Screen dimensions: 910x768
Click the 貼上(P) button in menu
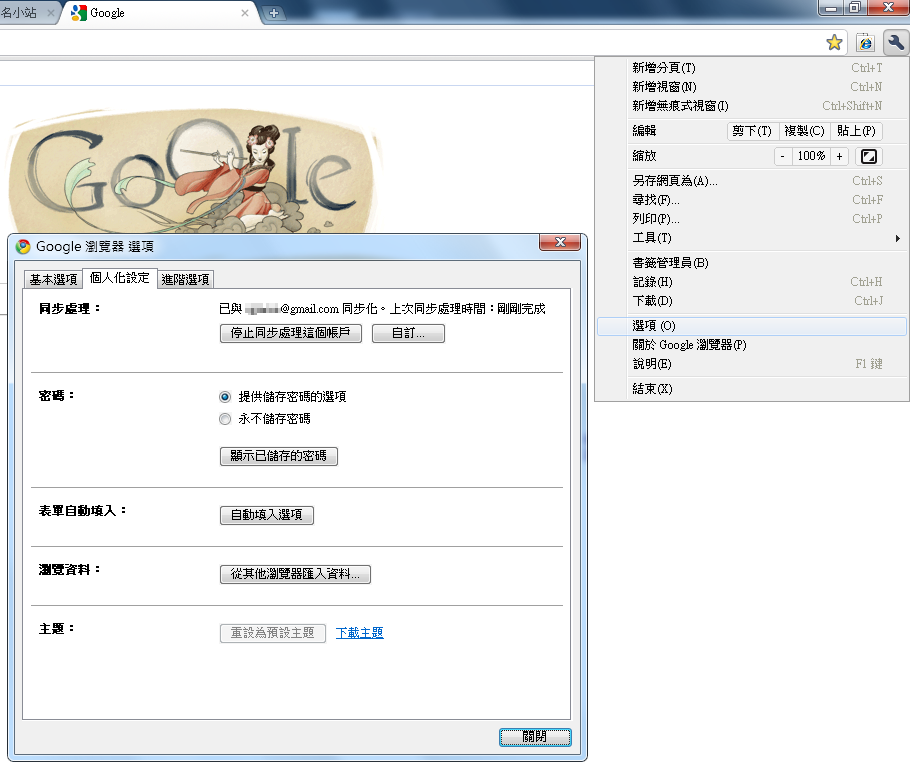tap(856, 131)
